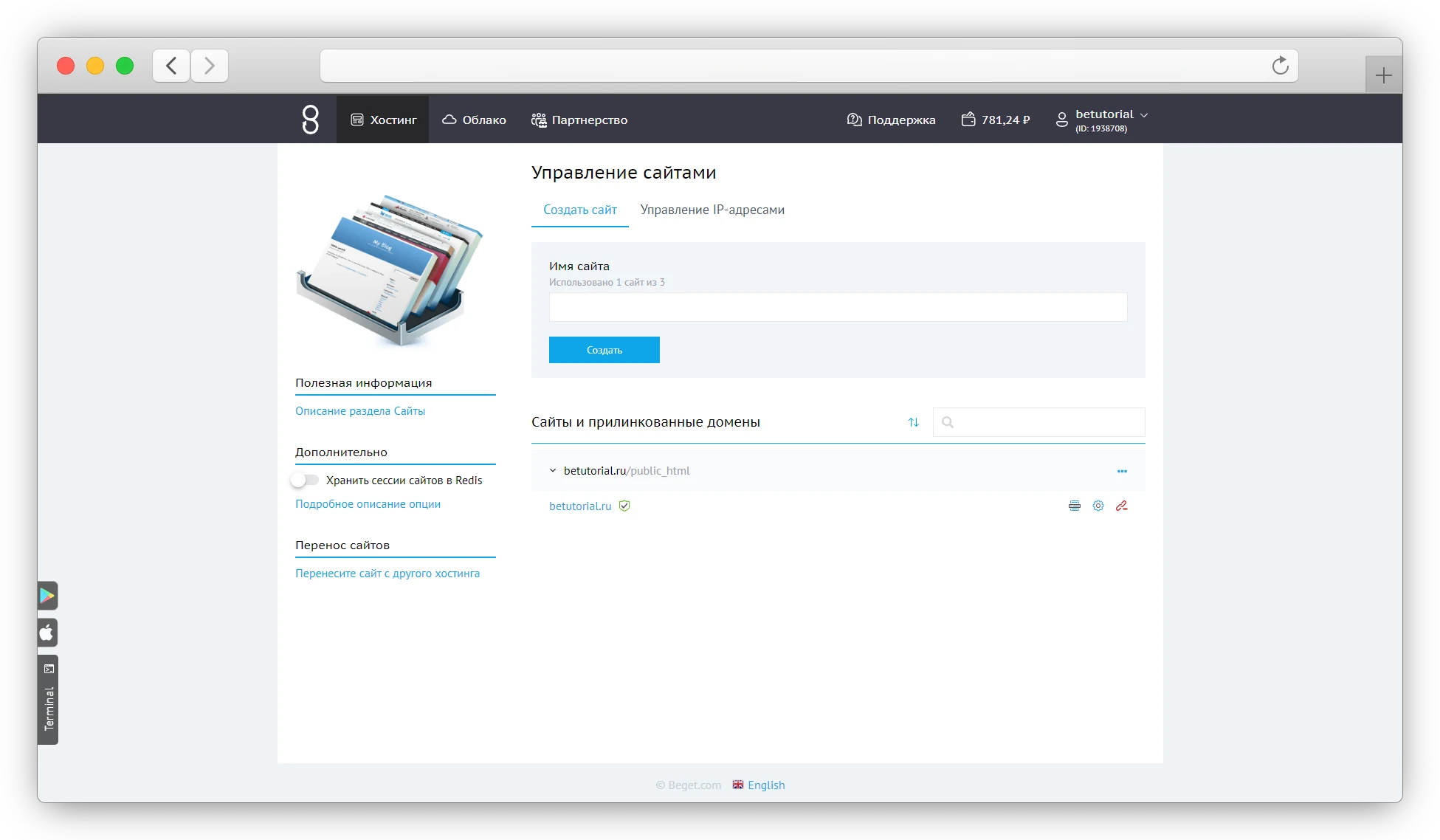Enable storing site sessions in Redis
This screenshot has height=840, width=1440.
(x=305, y=481)
